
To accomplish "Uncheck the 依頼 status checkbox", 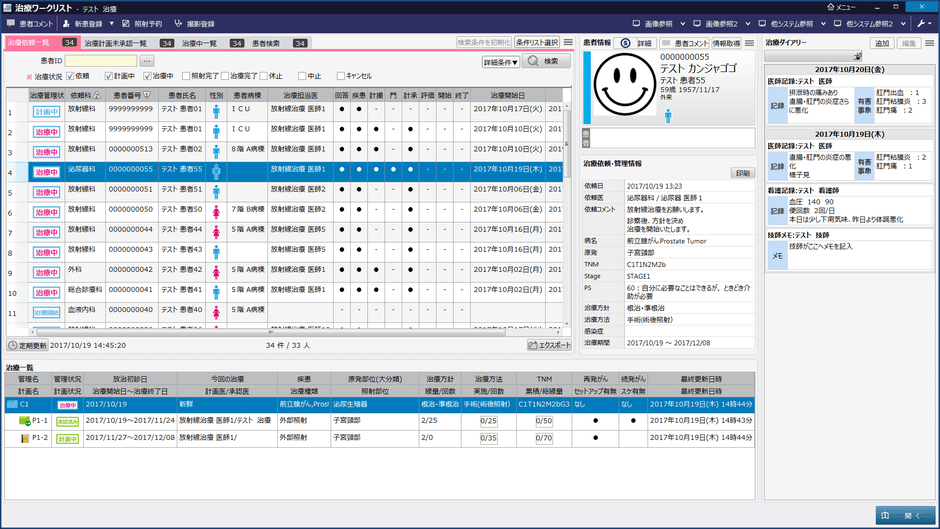I will 70,76.
